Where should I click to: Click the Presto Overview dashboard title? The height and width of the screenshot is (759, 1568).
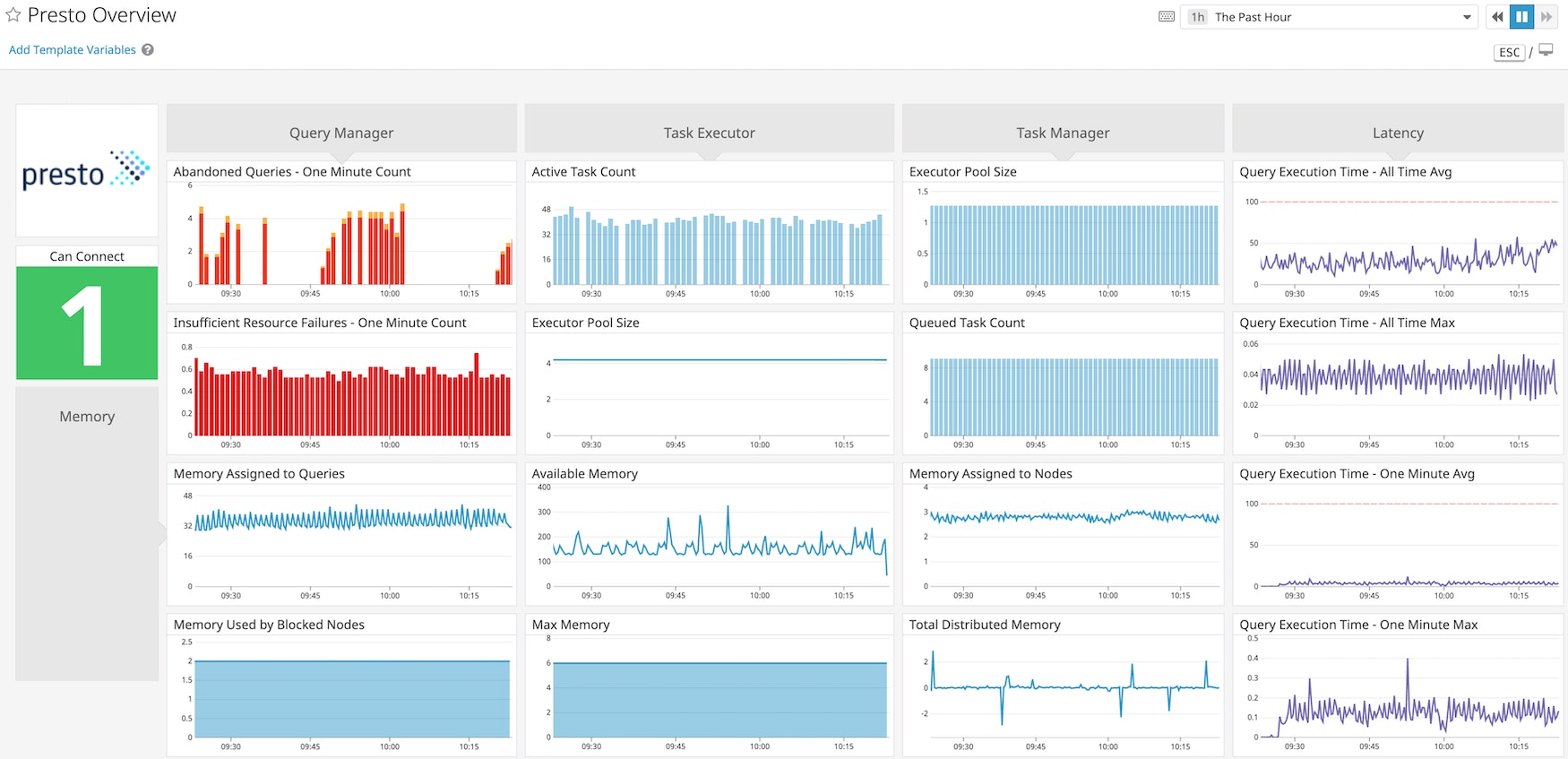[102, 15]
